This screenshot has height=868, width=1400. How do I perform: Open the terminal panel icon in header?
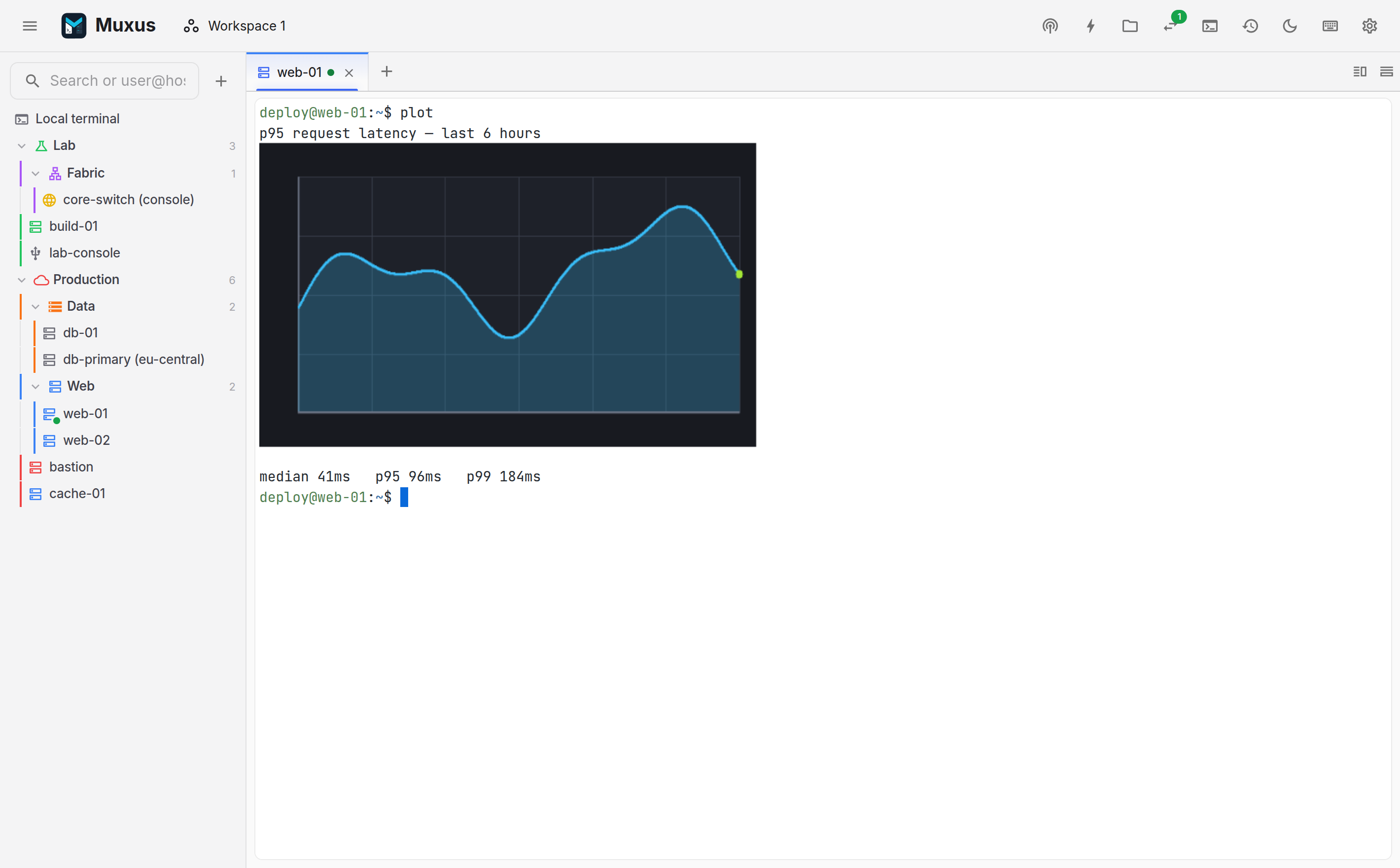point(1210,26)
